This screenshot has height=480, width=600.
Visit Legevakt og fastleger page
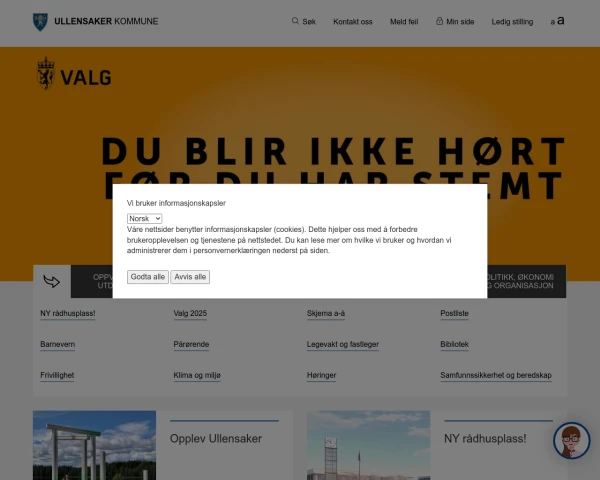pyautogui.click(x=342, y=344)
